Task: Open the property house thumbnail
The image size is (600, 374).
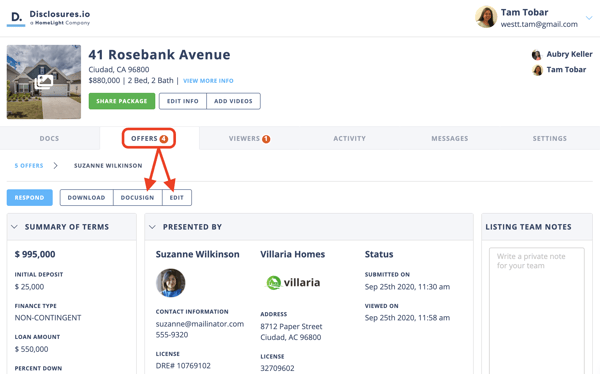Action: [x=44, y=82]
